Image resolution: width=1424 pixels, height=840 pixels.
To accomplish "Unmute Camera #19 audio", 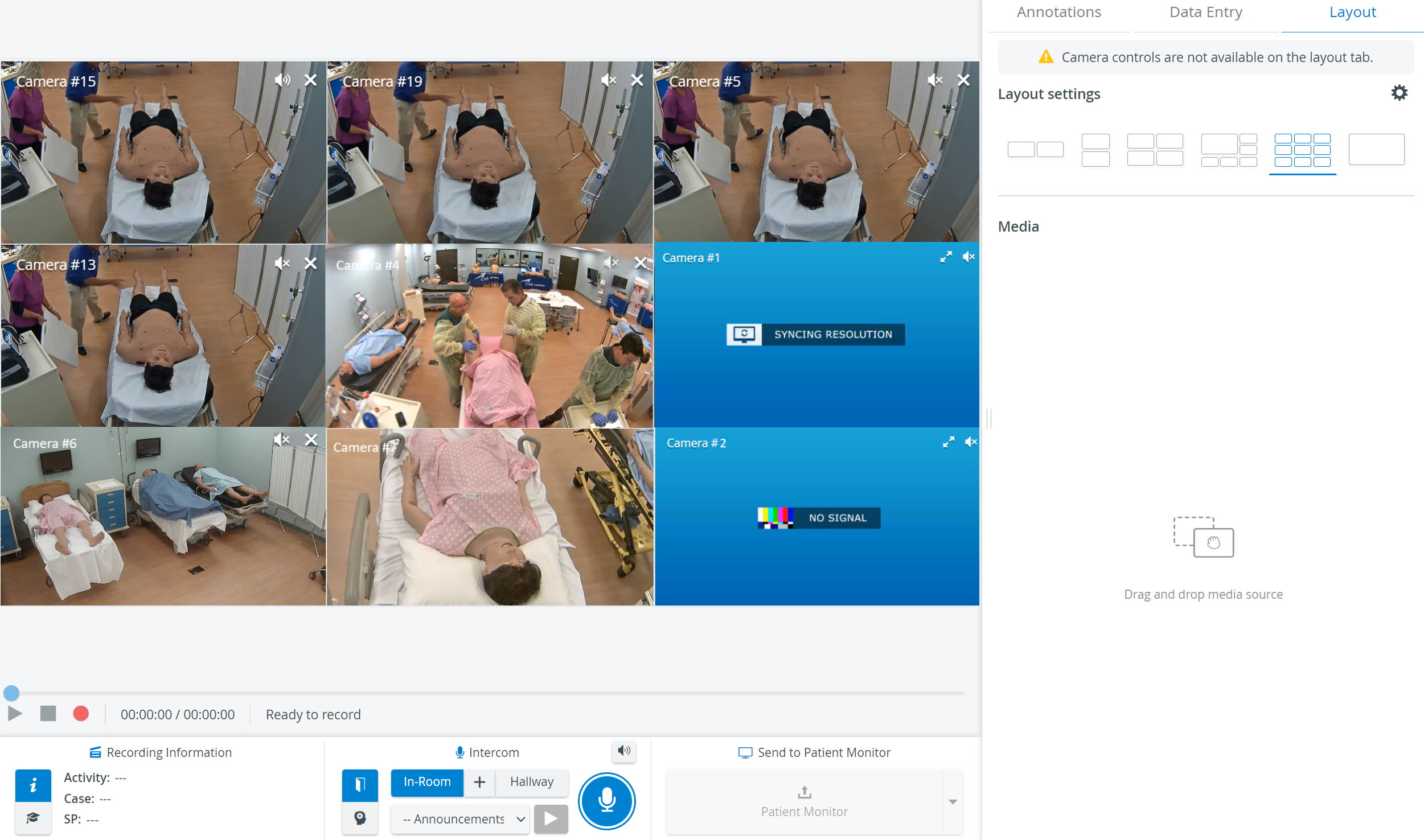I will (609, 80).
